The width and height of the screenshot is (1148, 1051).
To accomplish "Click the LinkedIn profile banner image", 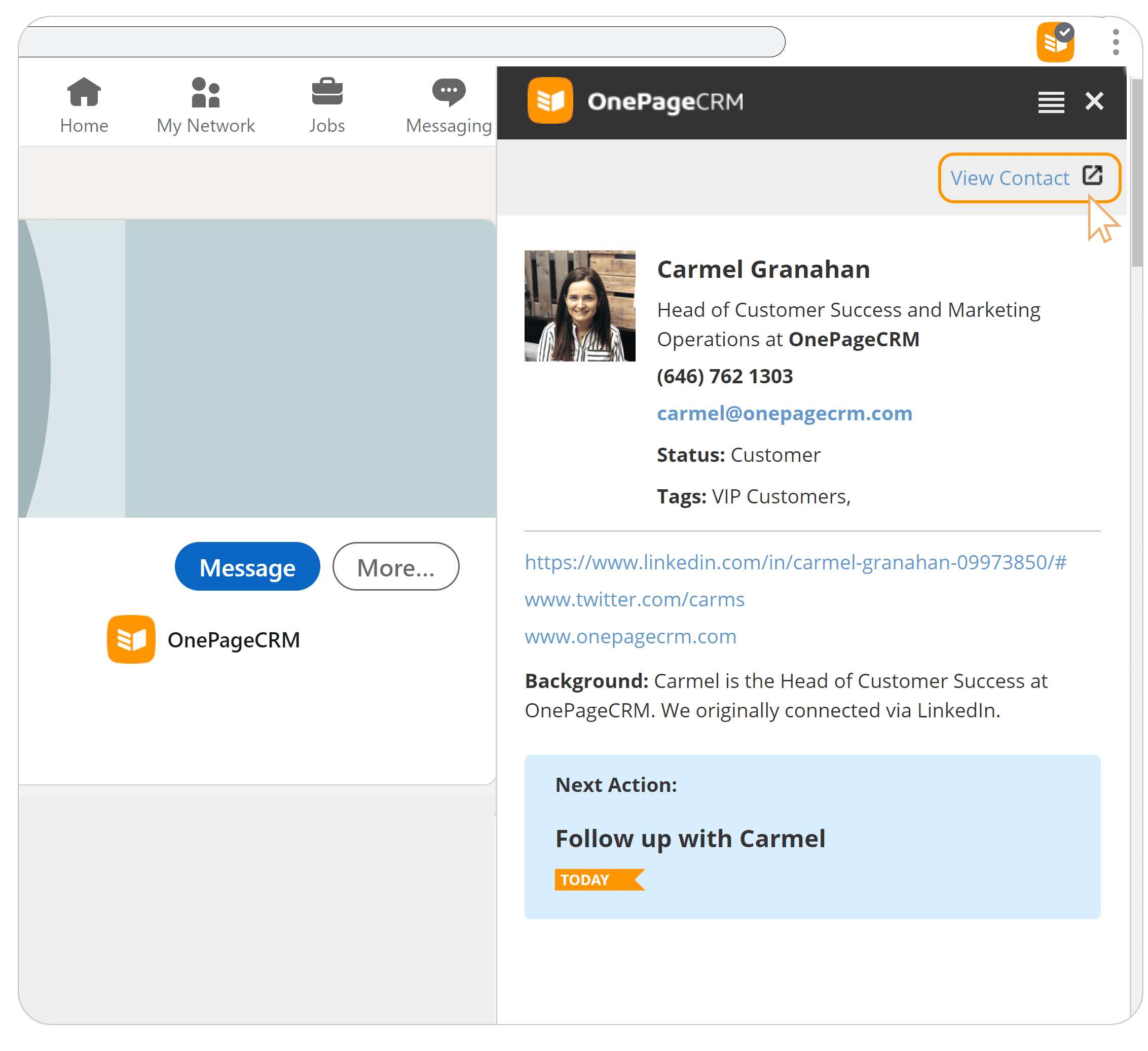I will [x=257, y=369].
